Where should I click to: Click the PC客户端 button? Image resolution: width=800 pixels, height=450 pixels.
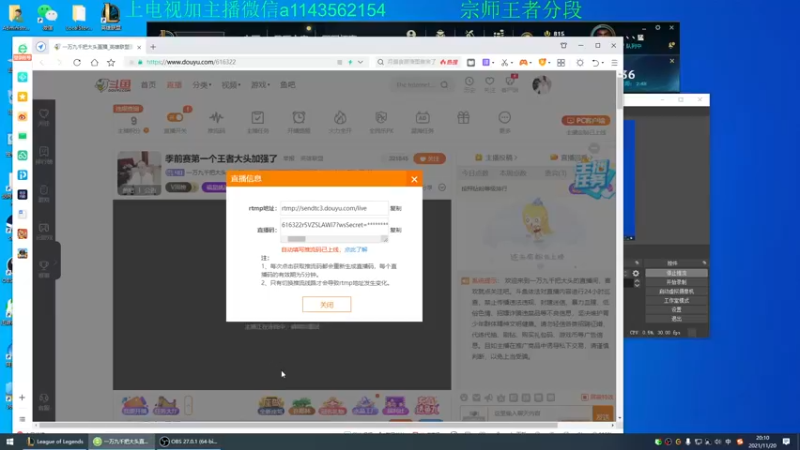586,121
